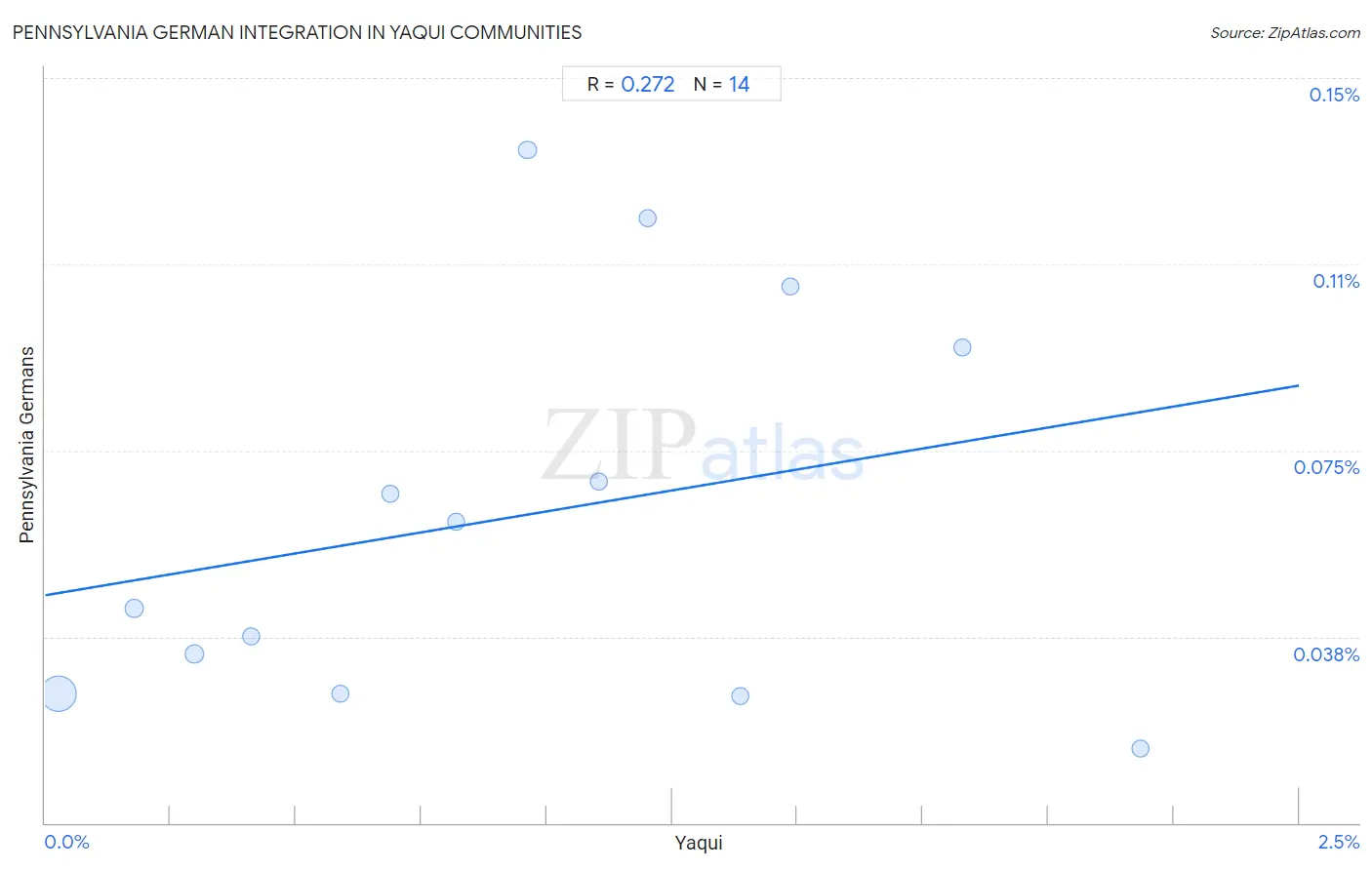The height and width of the screenshot is (870, 1372).
Task: Select data point sitting on the trend line
Action: [x=456, y=521]
